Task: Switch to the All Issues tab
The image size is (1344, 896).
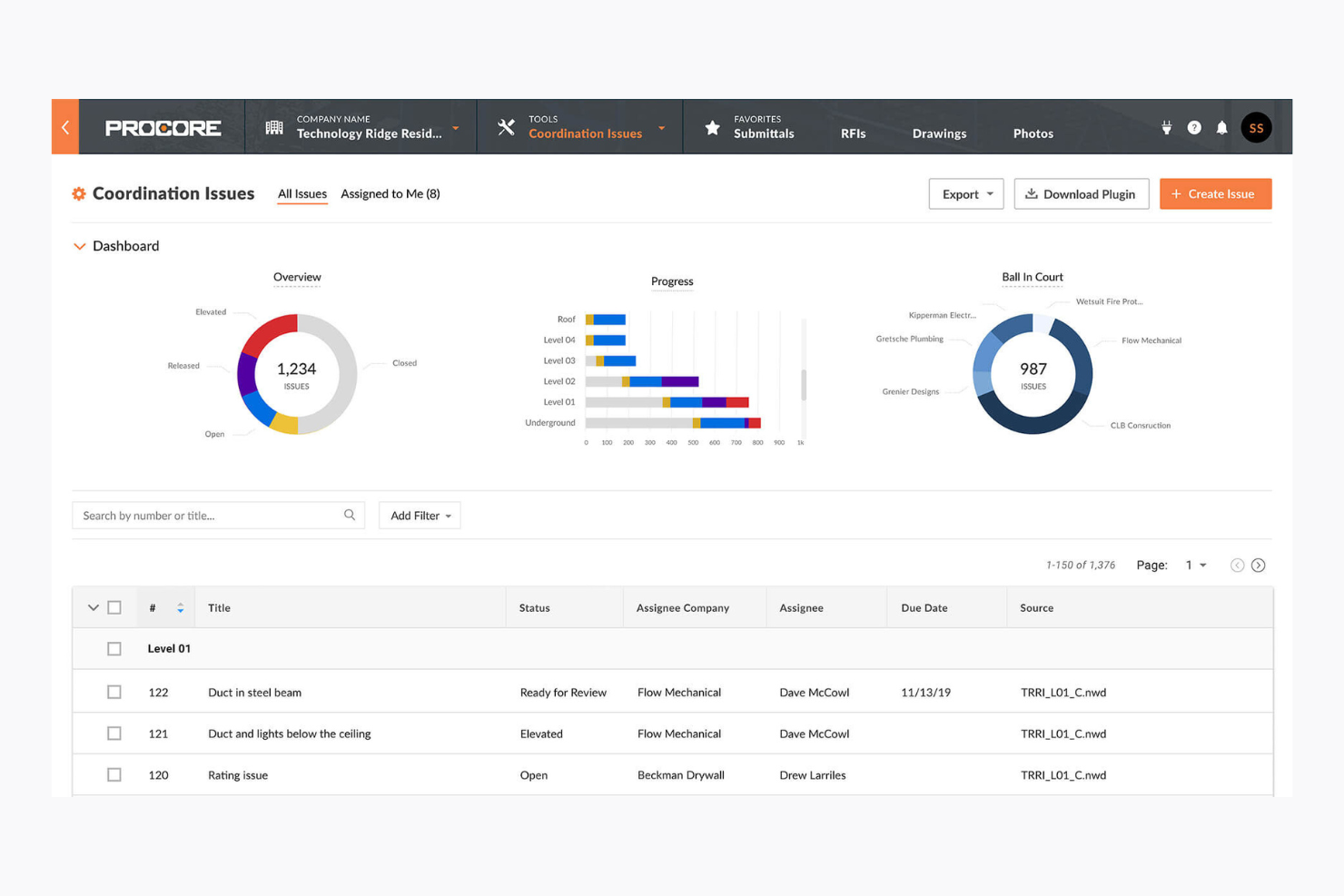Action: 302,193
